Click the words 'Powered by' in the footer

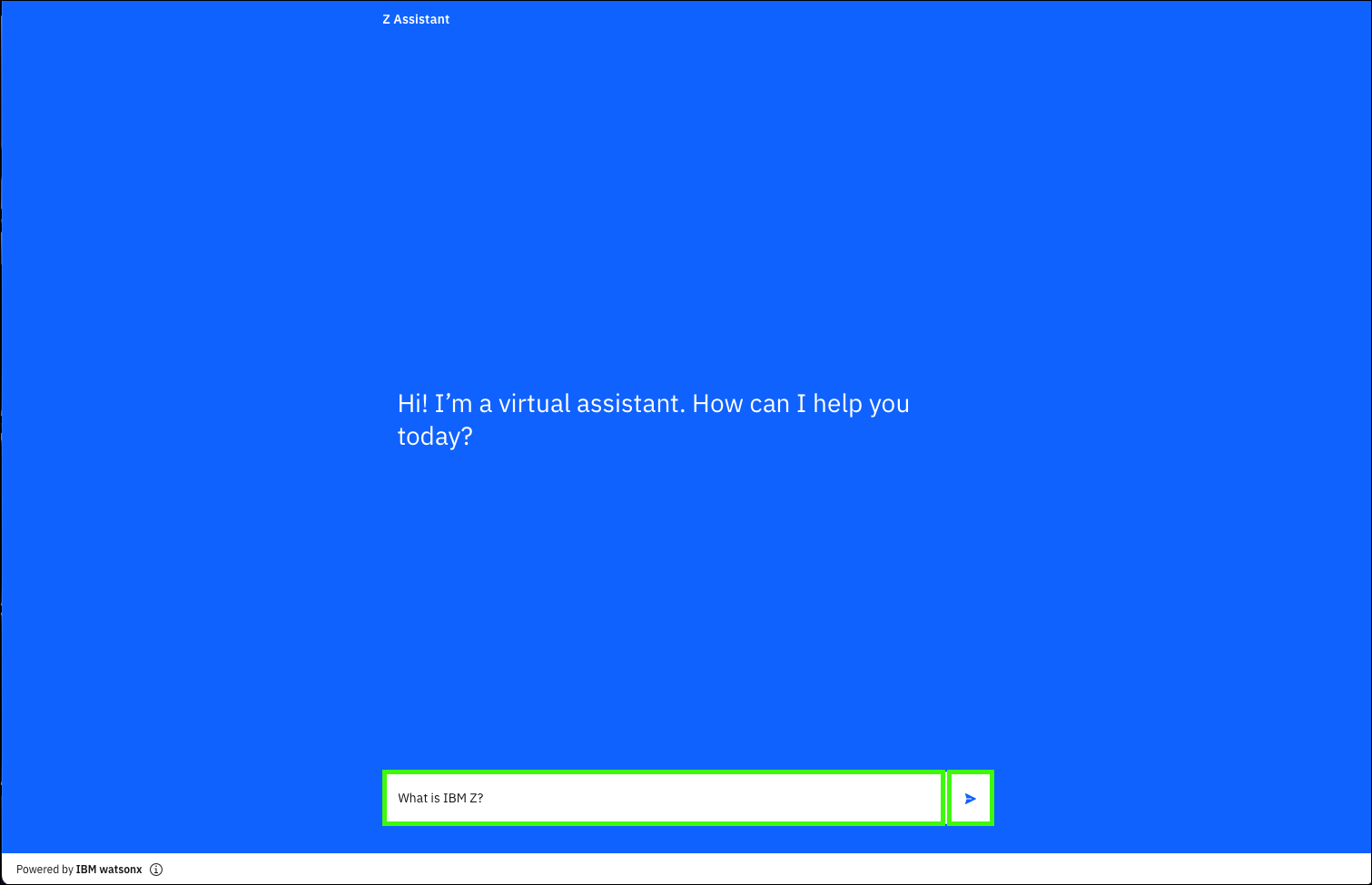(44, 870)
